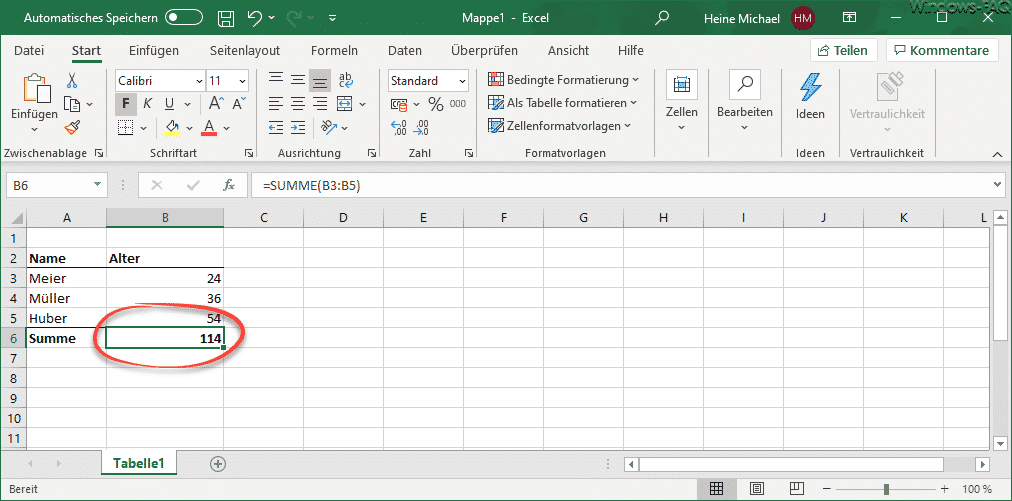
Task: Click the Teilen button
Action: 844,50
